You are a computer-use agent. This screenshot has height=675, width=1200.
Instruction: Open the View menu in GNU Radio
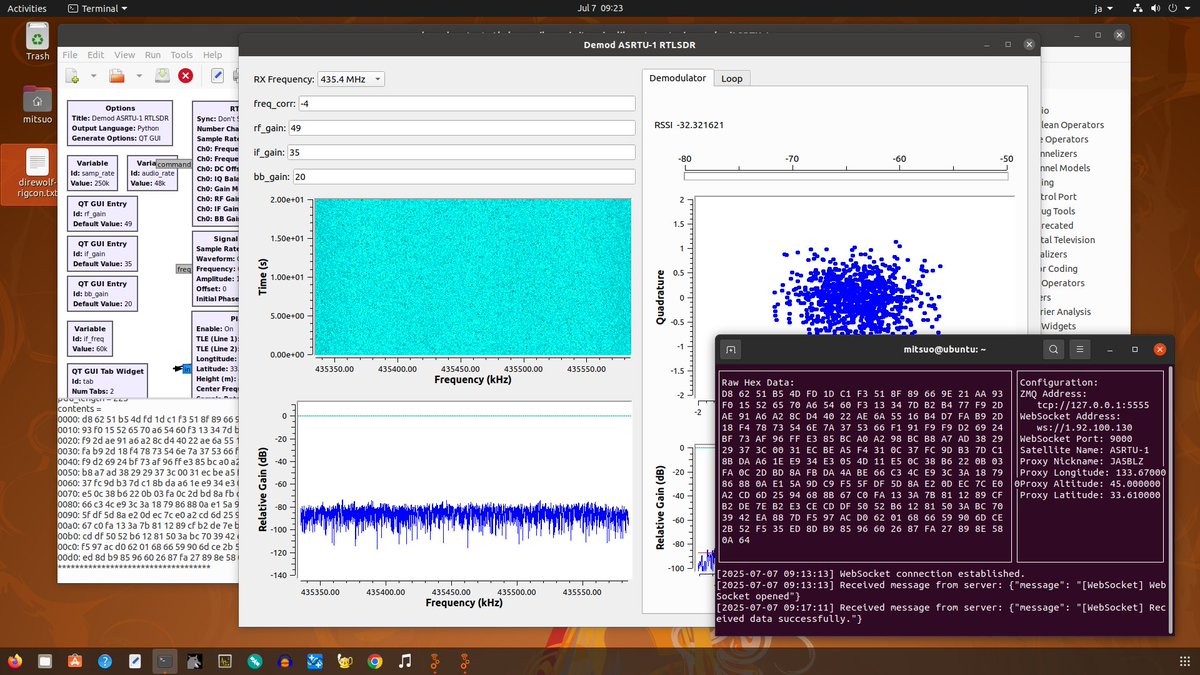pos(125,55)
